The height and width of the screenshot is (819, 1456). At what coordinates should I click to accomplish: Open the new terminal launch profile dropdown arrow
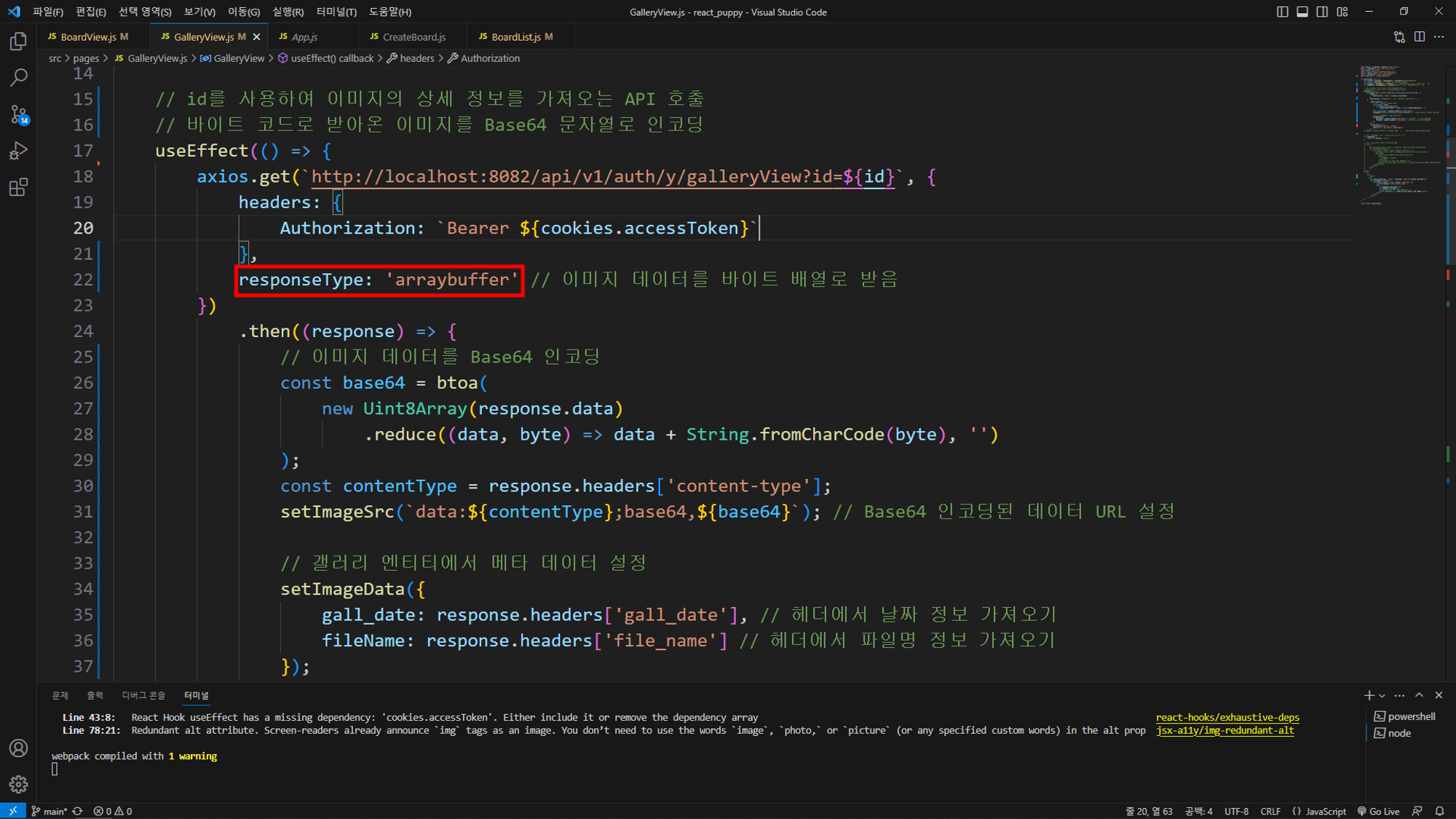click(x=1382, y=696)
